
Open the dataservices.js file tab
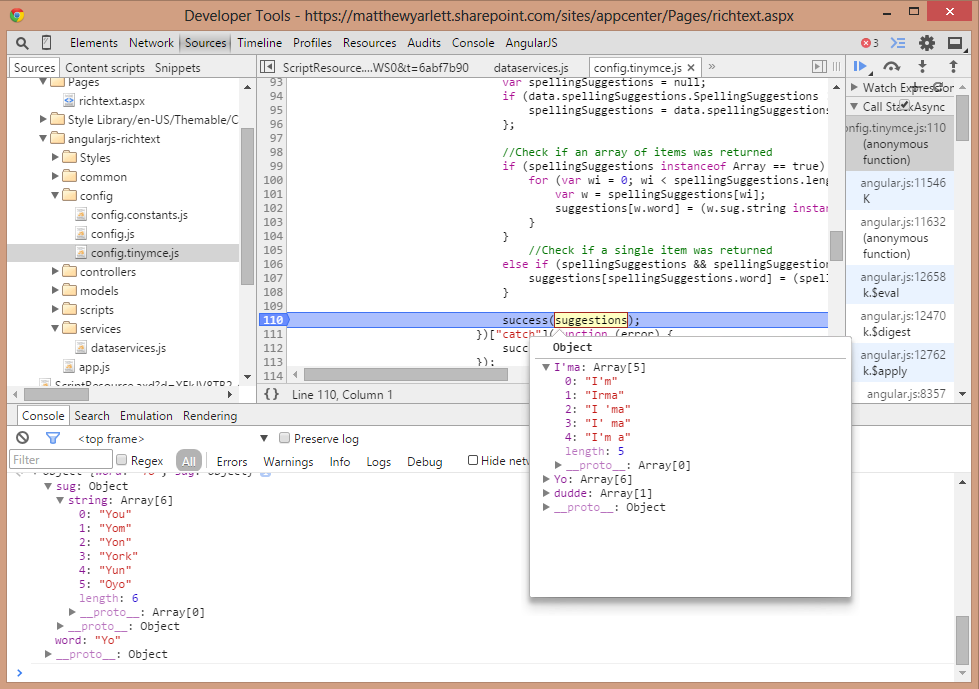coord(530,67)
